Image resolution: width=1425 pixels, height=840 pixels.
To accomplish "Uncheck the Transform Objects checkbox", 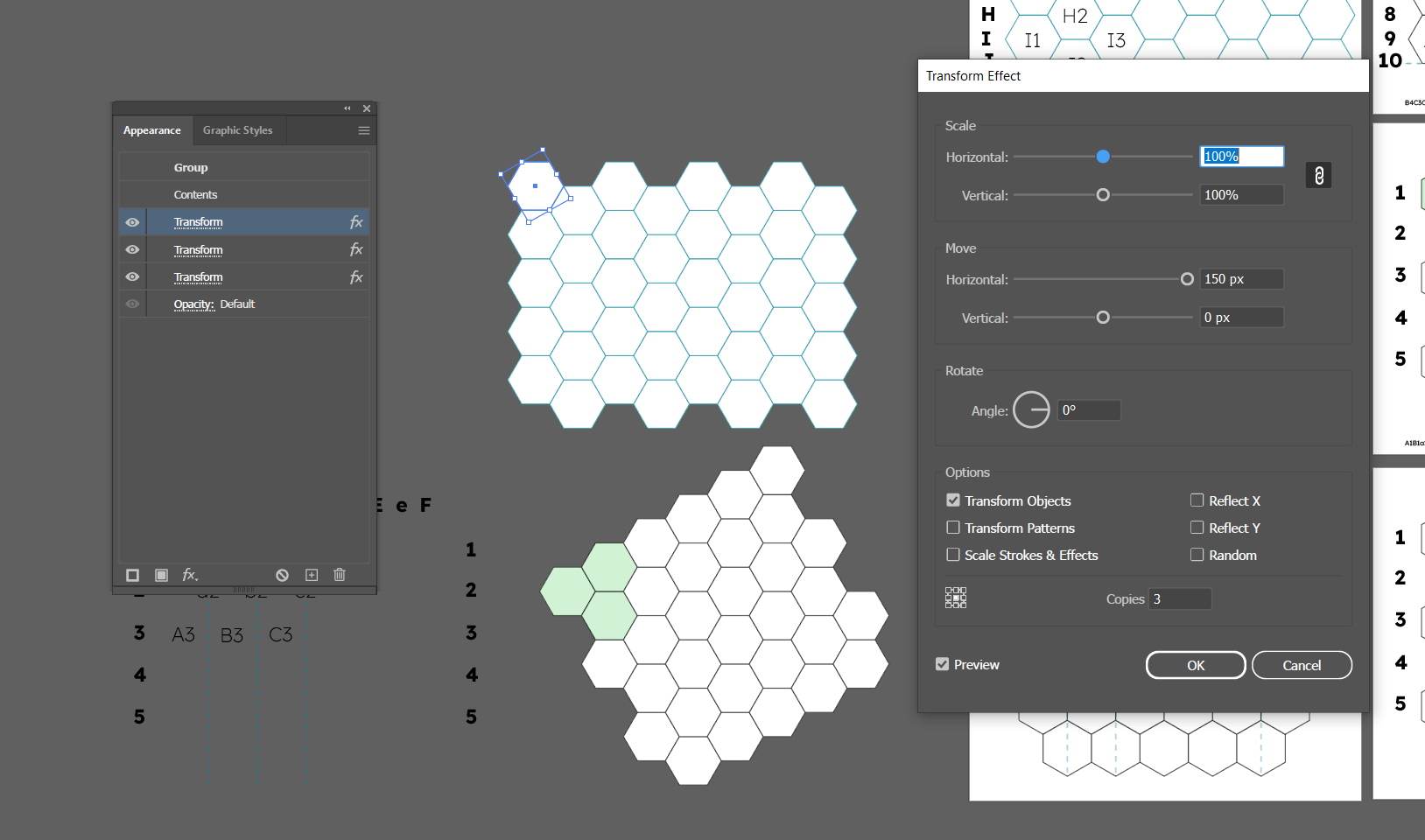I will [x=953, y=500].
